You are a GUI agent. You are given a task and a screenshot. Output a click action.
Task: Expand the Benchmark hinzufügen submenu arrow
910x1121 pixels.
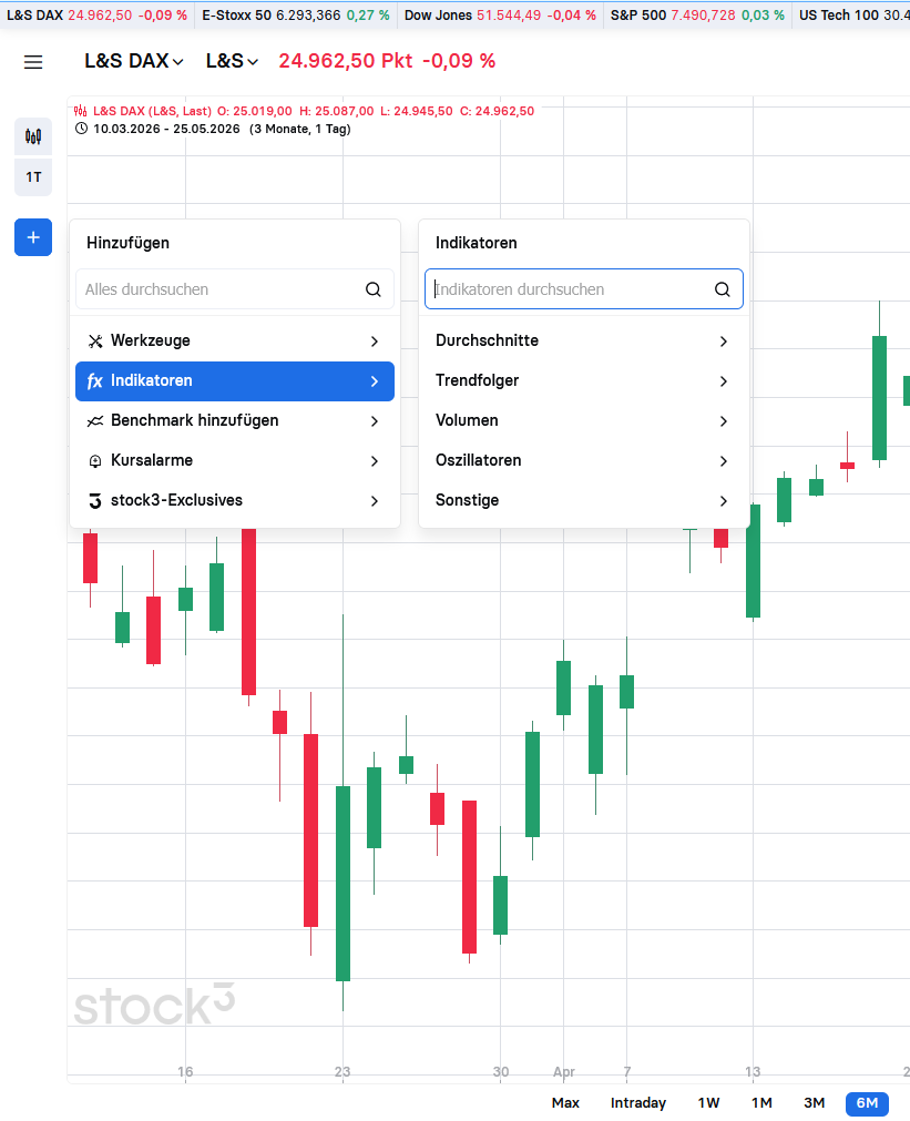pos(375,421)
